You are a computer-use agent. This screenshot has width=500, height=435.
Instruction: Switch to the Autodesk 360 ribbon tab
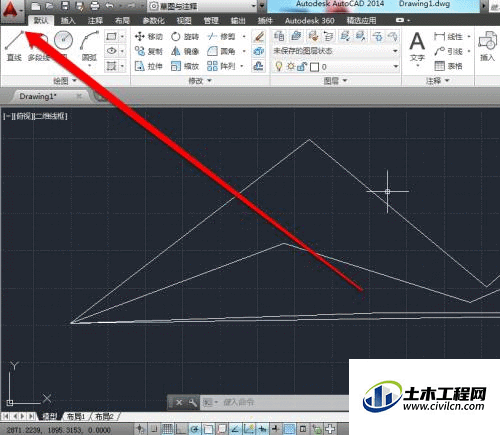coord(310,21)
